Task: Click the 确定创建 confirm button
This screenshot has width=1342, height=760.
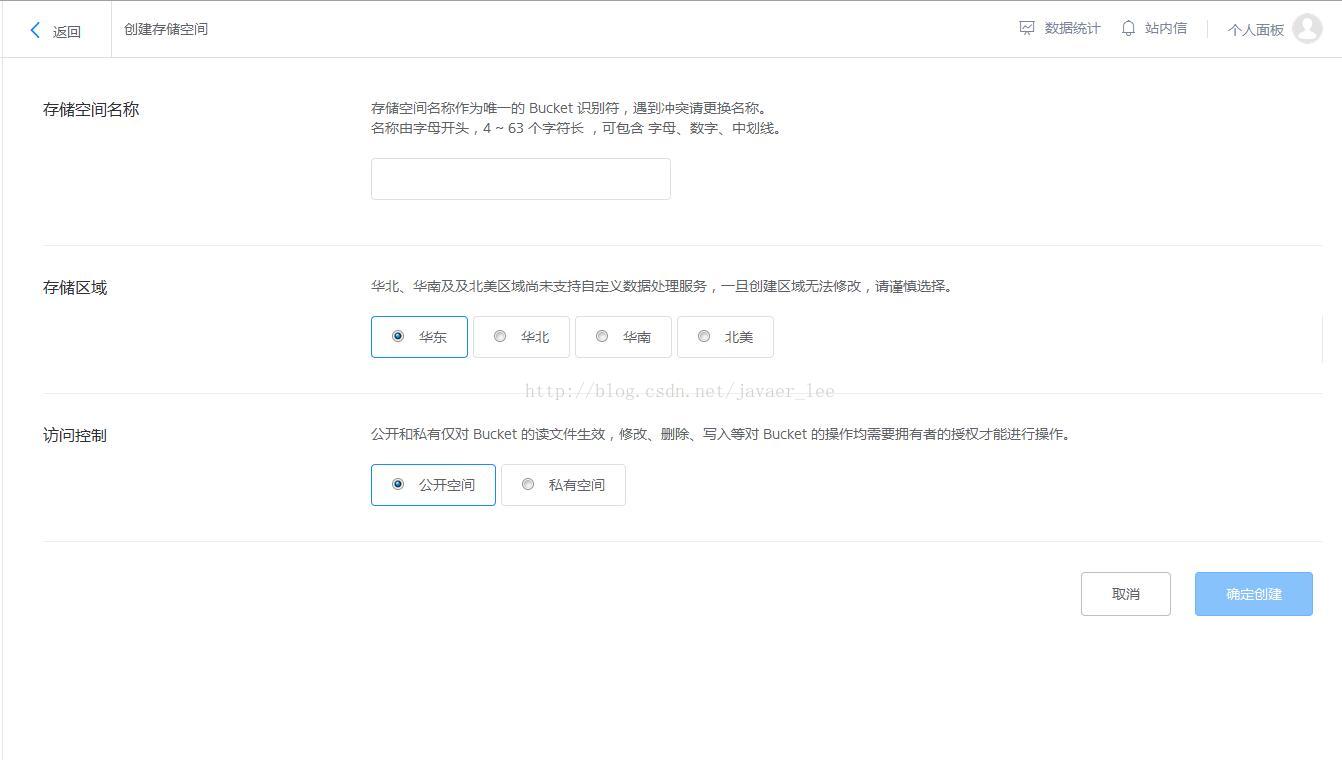Action: (1254, 594)
